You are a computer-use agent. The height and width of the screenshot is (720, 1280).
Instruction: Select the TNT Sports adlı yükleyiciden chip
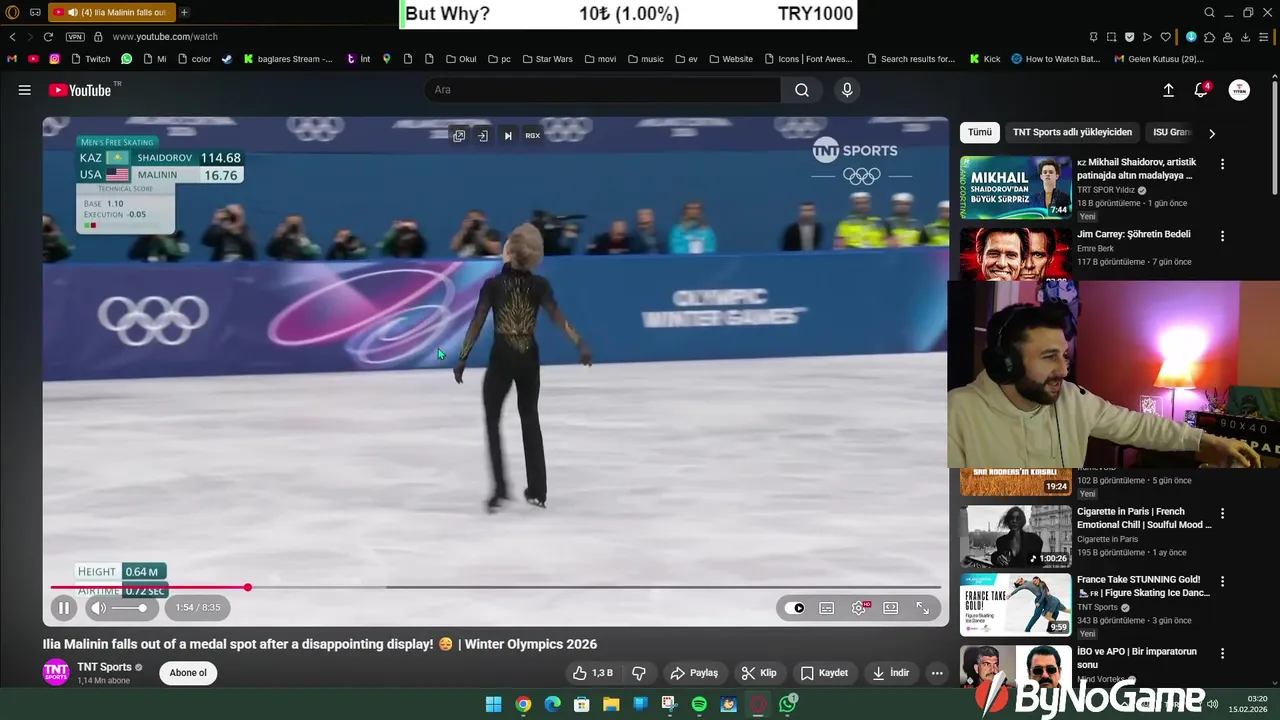[x=1072, y=132]
